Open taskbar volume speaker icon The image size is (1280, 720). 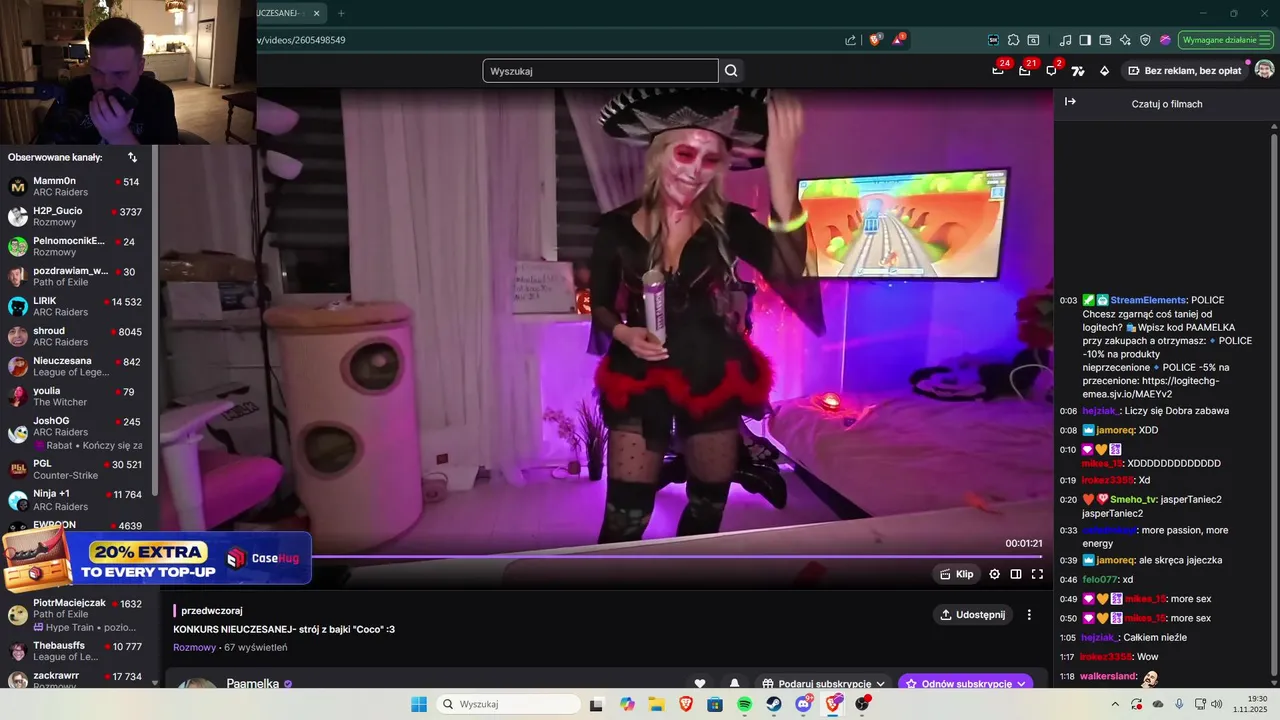tap(1216, 704)
